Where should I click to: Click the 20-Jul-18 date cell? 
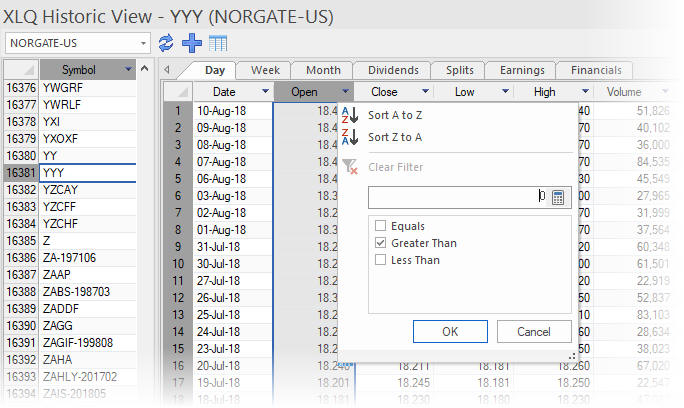click(233, 366)
